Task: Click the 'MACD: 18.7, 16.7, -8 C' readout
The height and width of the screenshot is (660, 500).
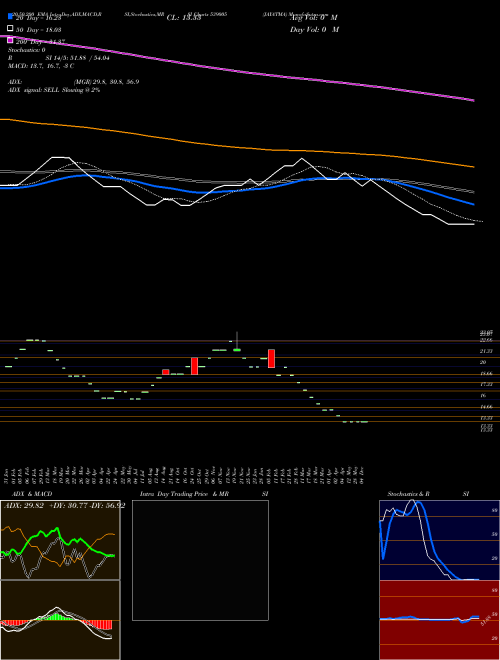Action: (41, 66)
